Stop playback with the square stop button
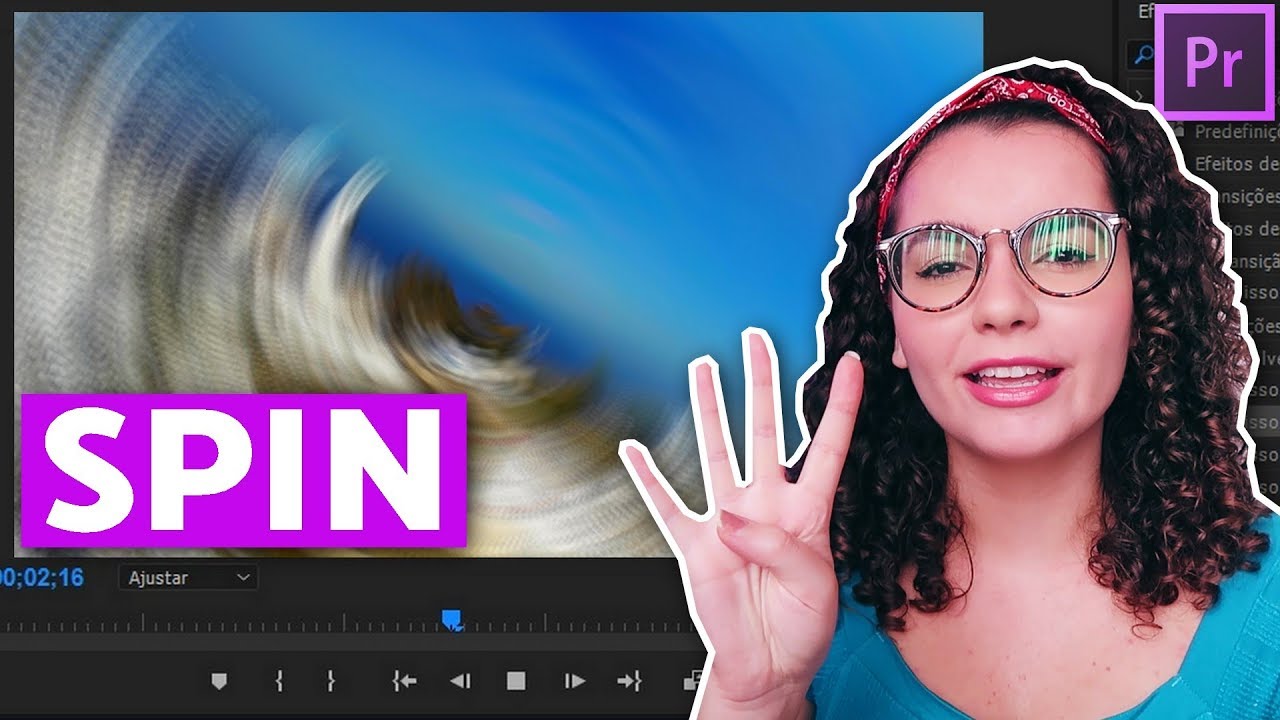The height and width of the screenshot is (720, 1280). click(516, 681)
